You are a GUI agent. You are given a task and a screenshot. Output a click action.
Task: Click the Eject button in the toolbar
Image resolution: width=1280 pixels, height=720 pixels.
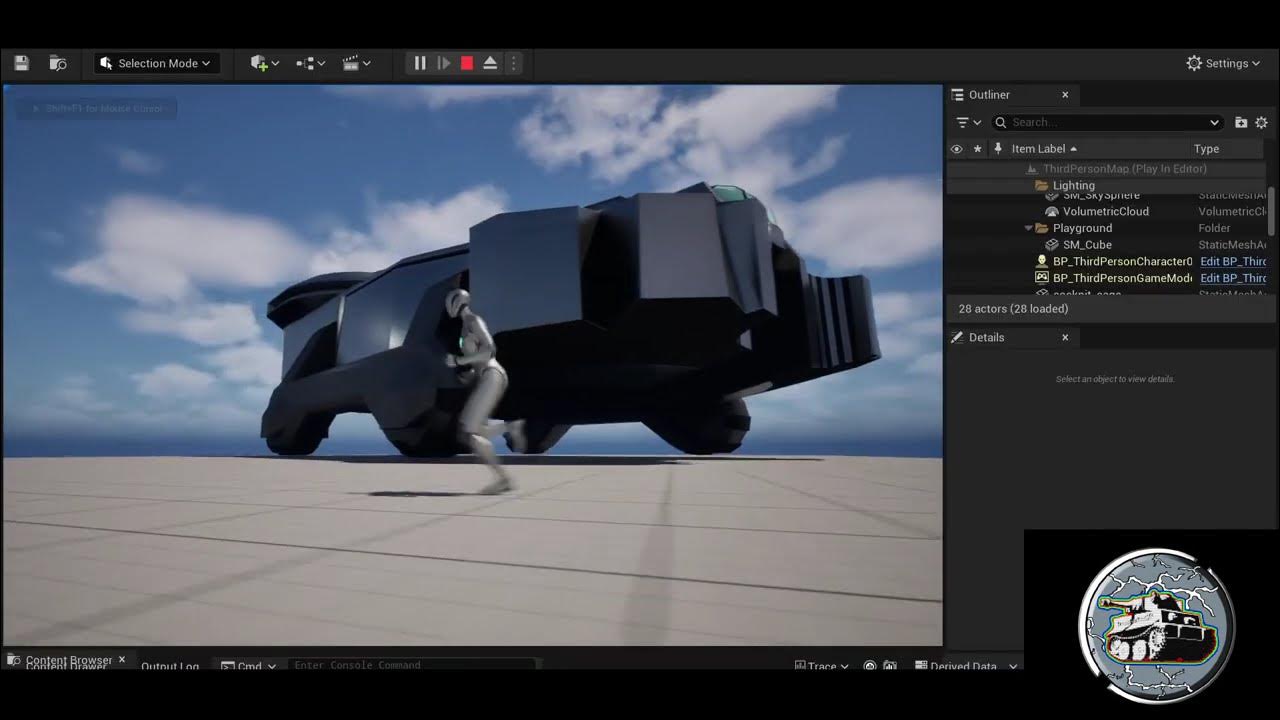489,62
